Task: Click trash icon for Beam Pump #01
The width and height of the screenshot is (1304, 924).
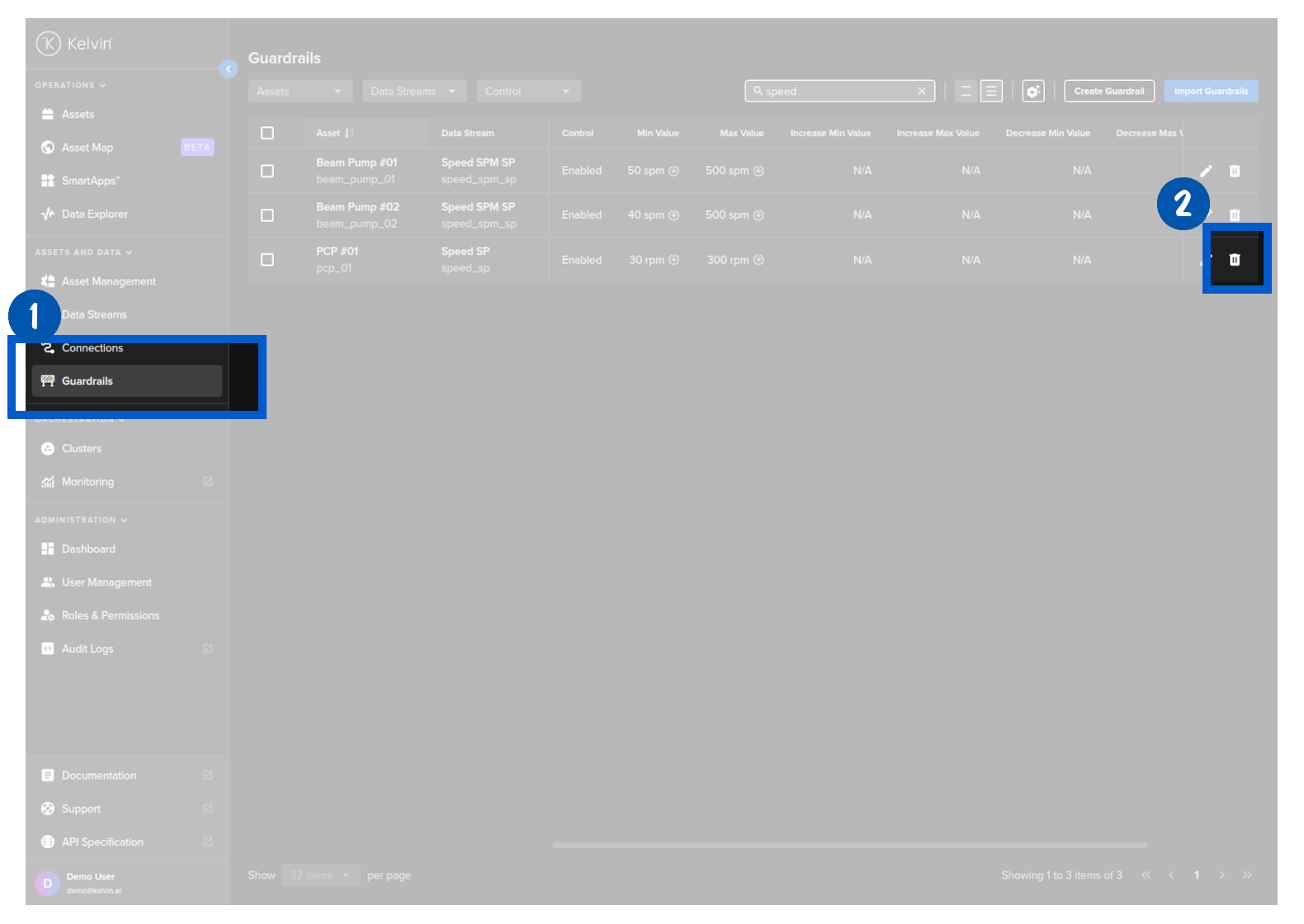Action: click(x=1234, y=171)
